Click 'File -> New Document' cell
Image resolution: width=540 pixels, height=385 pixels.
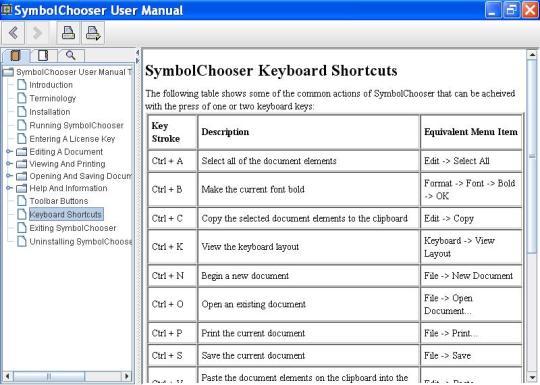(x=471, y=276)
